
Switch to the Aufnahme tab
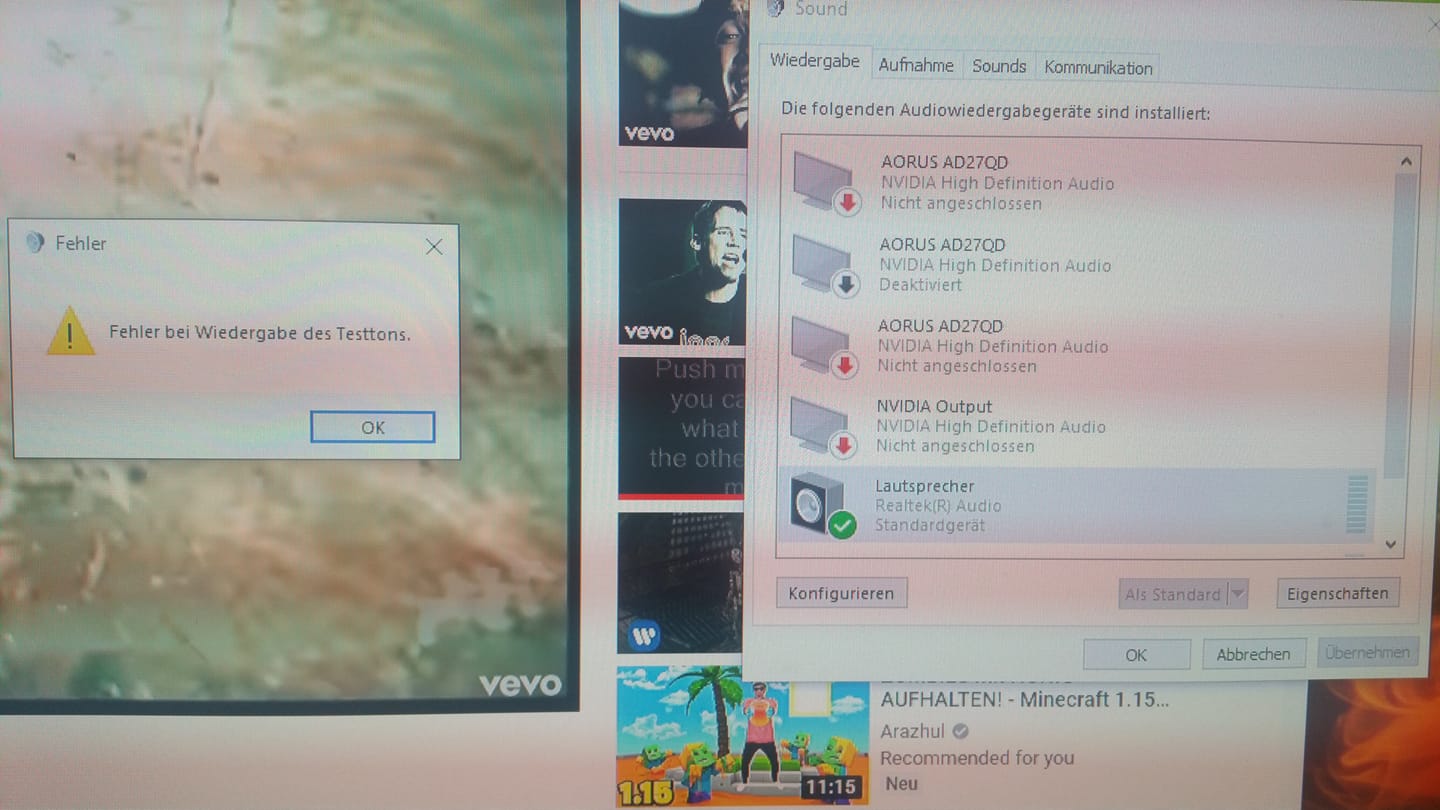tap(916, 66)
